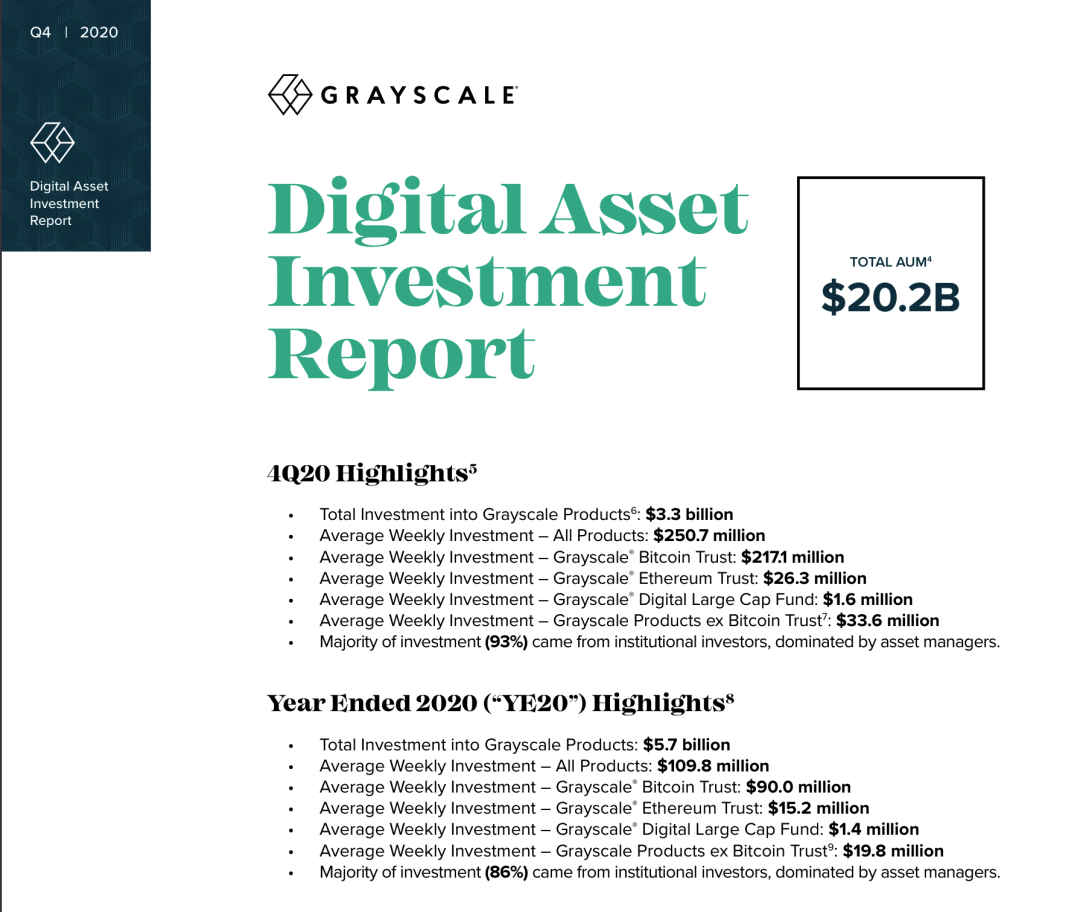Select the GRAYSCALE wordmark text
Screen dimensions: 1080x912
coord(419,95)
